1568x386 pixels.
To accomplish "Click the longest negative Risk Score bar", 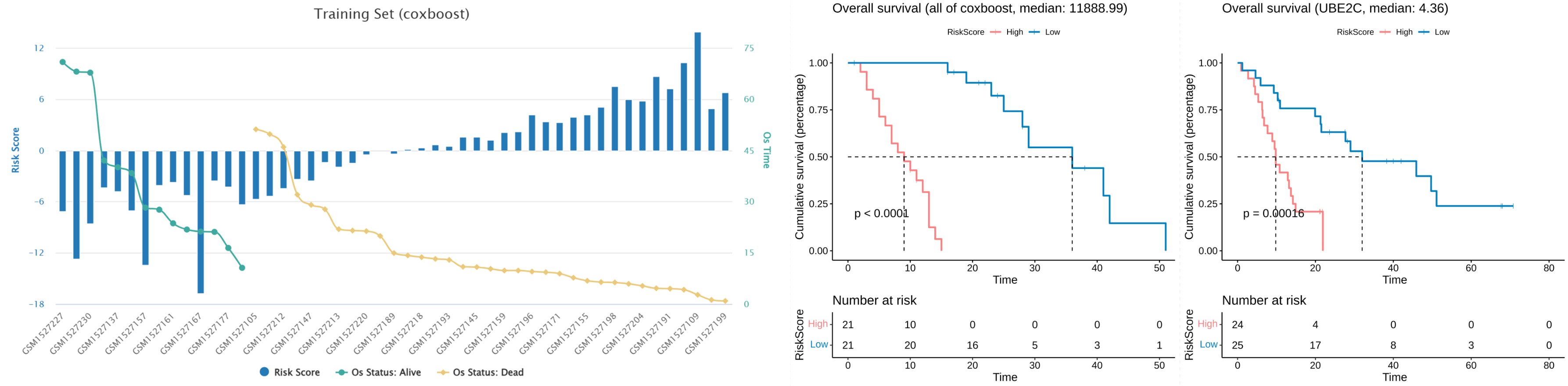I will click(x=201, y=222).
